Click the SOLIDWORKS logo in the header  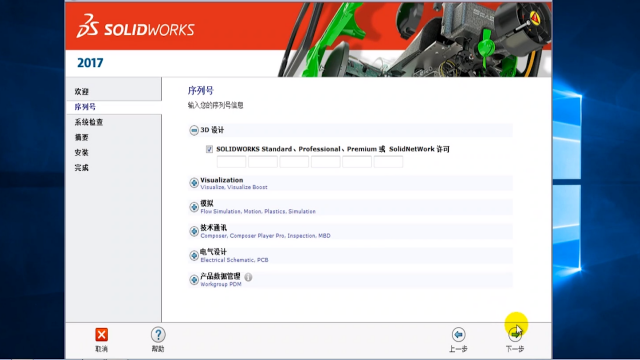pyautogui.click(x=135, y=26)
